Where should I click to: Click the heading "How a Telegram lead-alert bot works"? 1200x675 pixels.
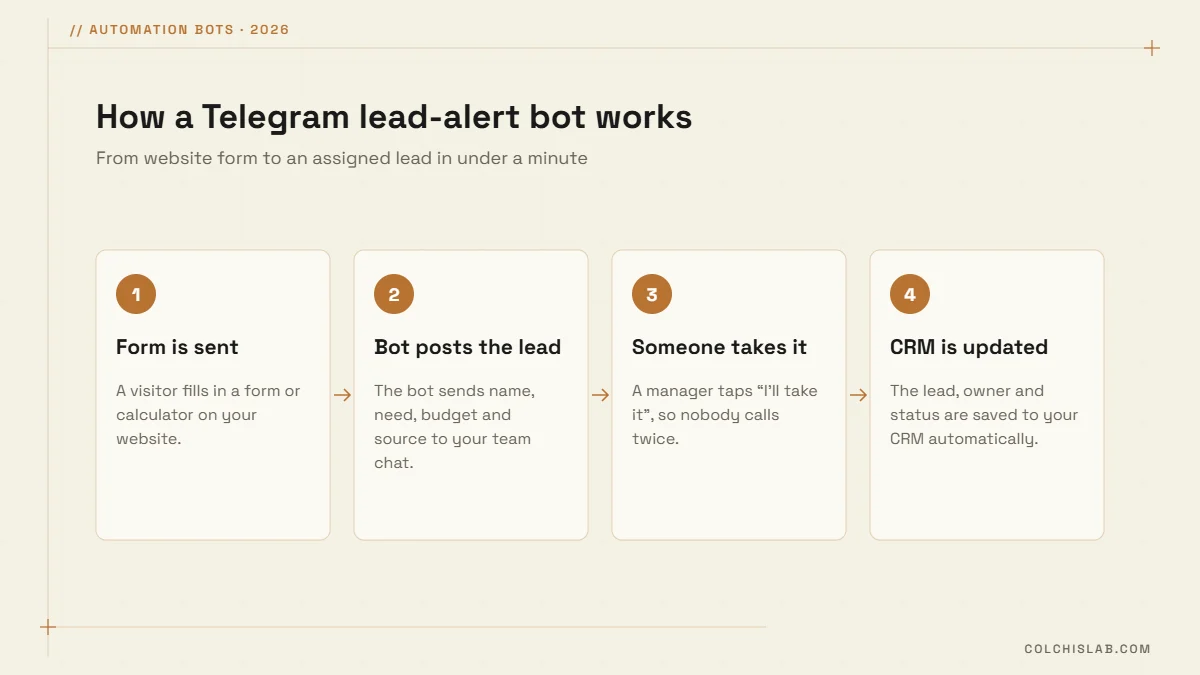(394, 117)
